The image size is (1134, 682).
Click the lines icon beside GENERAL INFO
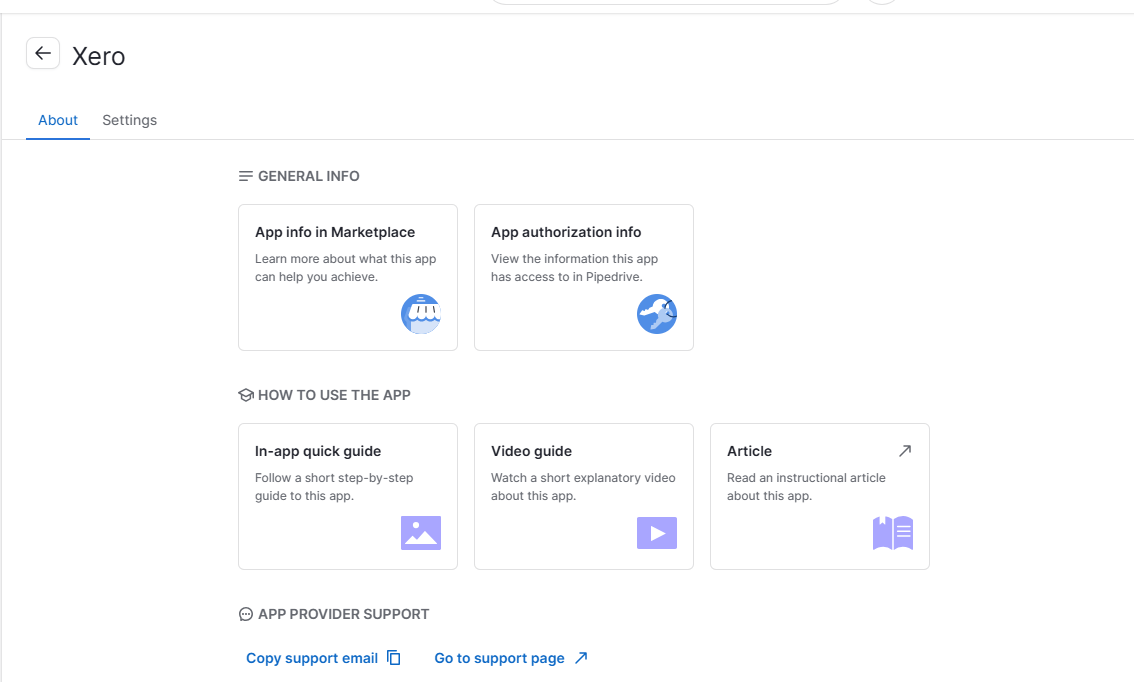246,176
